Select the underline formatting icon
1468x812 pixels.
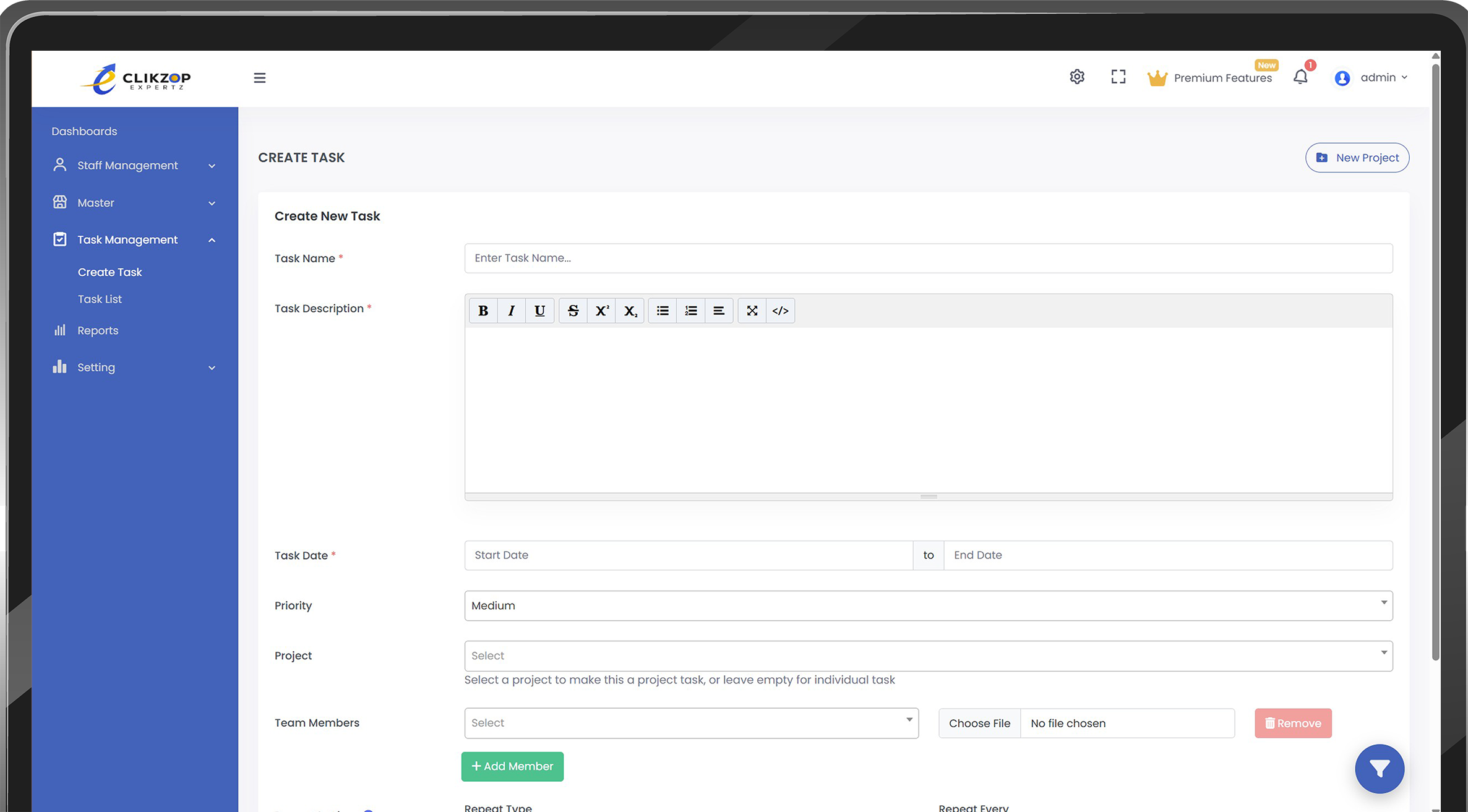pos(539,310)
